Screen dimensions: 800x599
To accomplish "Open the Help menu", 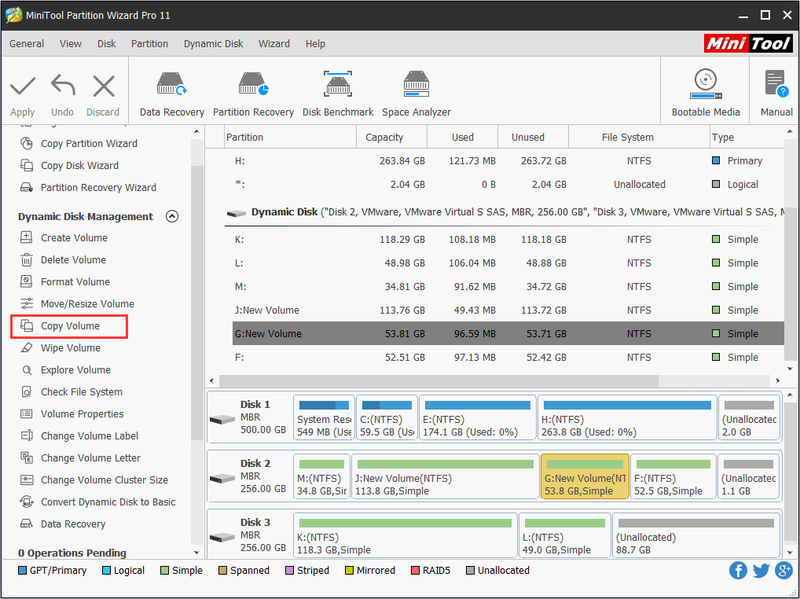I will pyautogui.click(x=315, y=43).
